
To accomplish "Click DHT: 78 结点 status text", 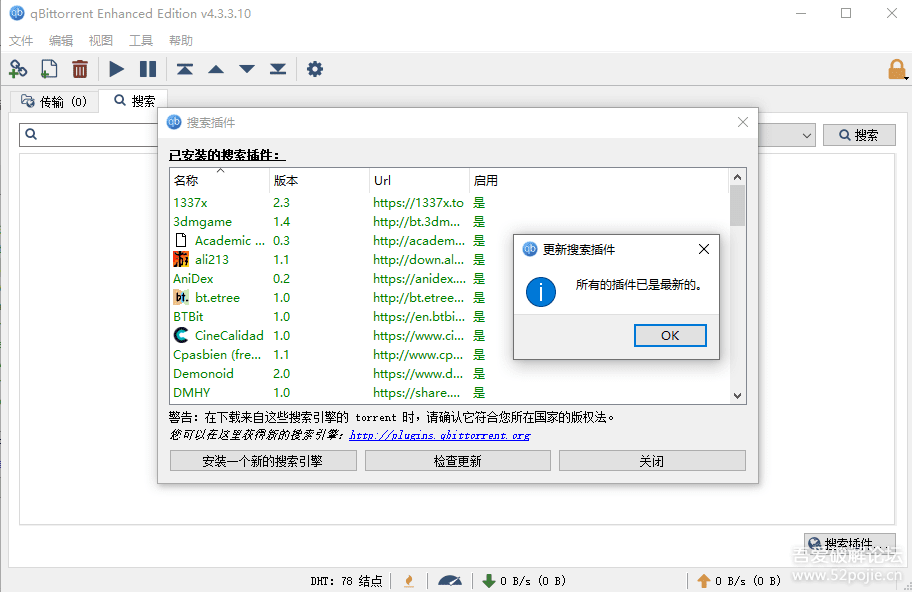I will (x=346, y=580).
